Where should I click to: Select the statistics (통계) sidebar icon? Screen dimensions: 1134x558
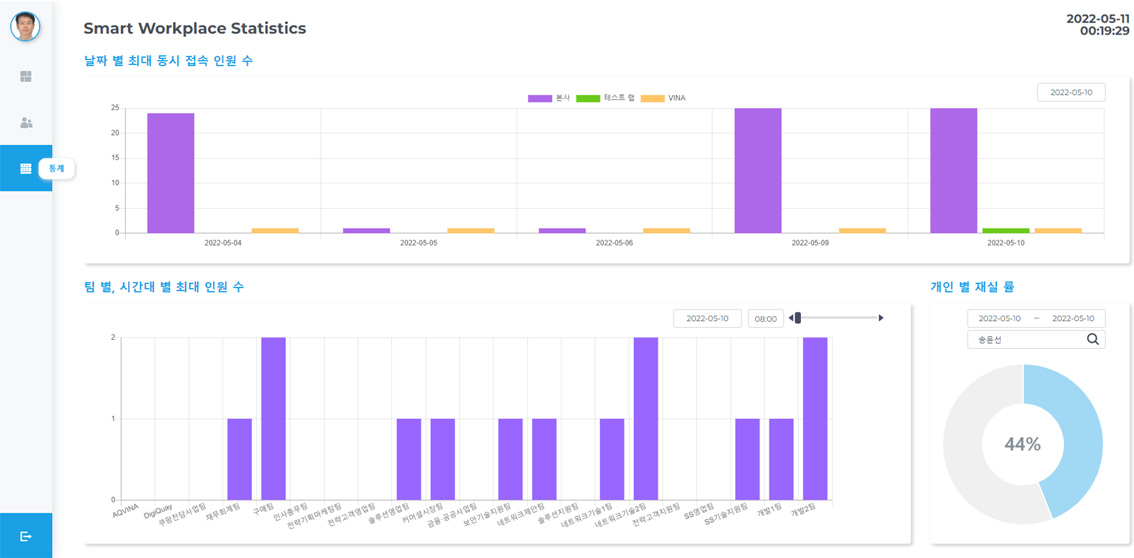[x=26, y=168]
